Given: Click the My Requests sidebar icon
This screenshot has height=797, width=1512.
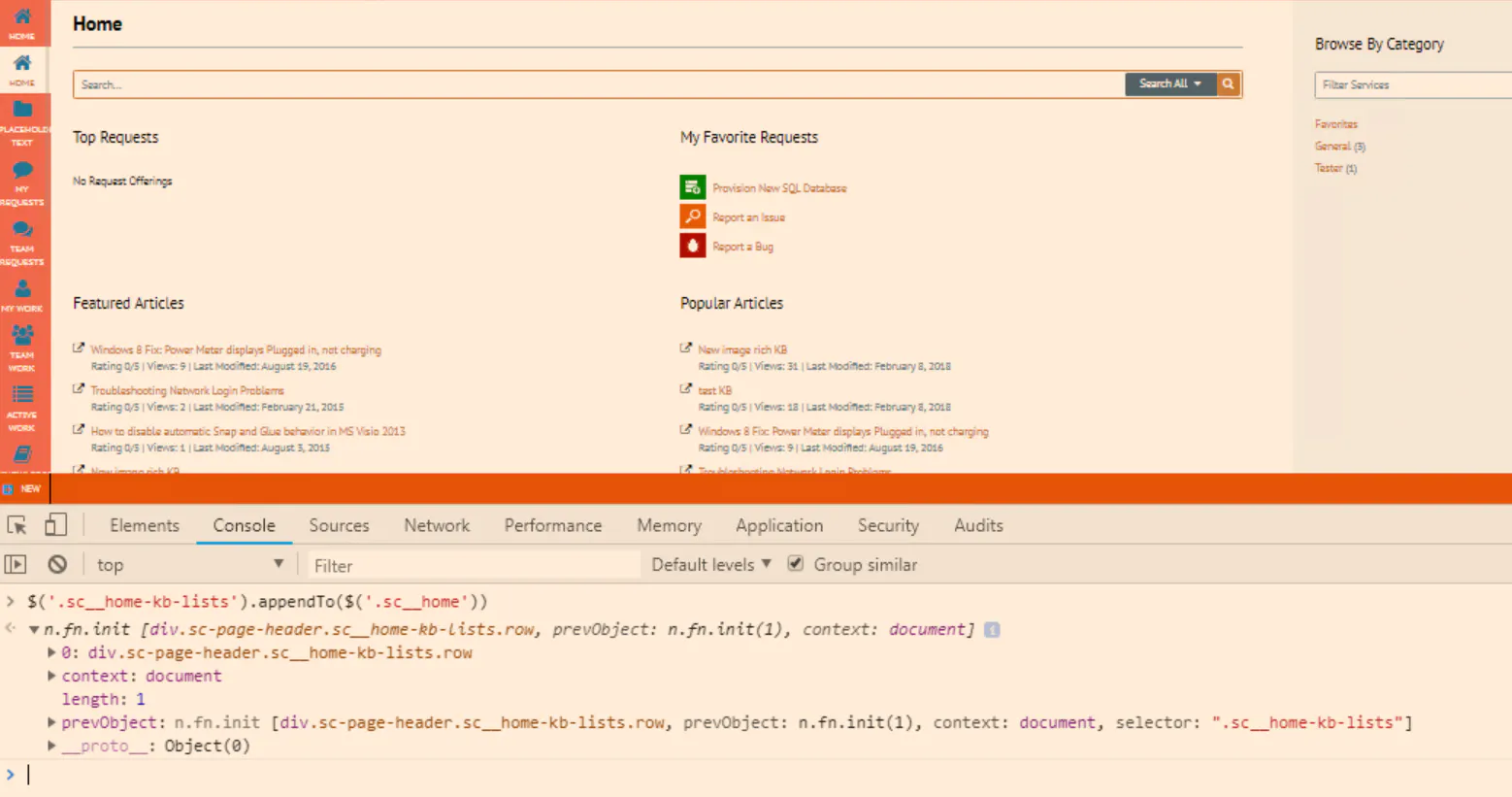Looking at the screenshot, I should coord(22,172).
